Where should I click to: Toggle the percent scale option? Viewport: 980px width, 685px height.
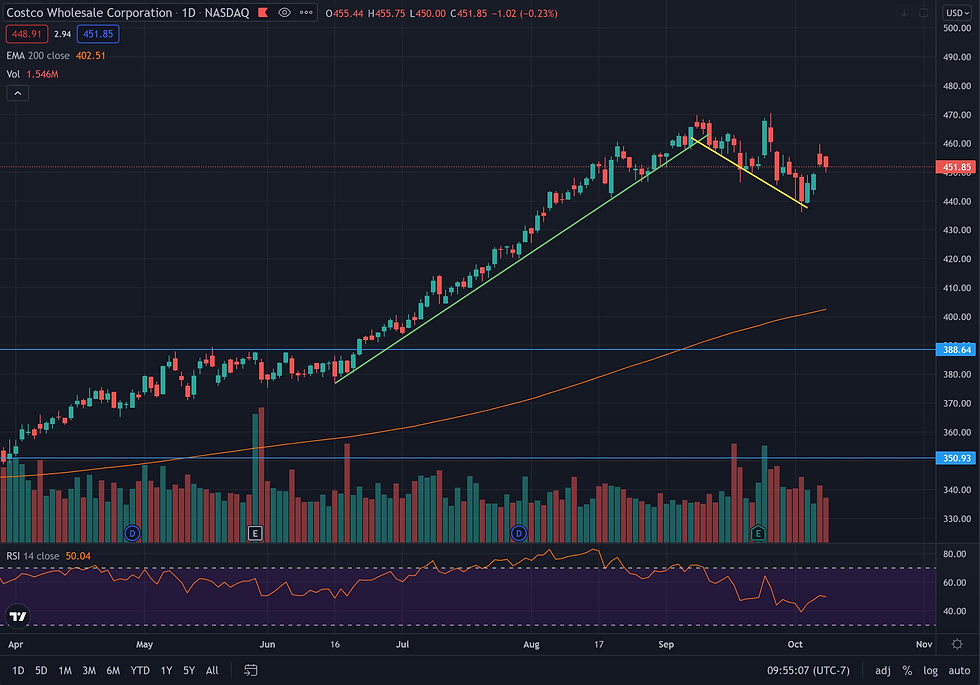pyautogui.click(x=907, y=671)
